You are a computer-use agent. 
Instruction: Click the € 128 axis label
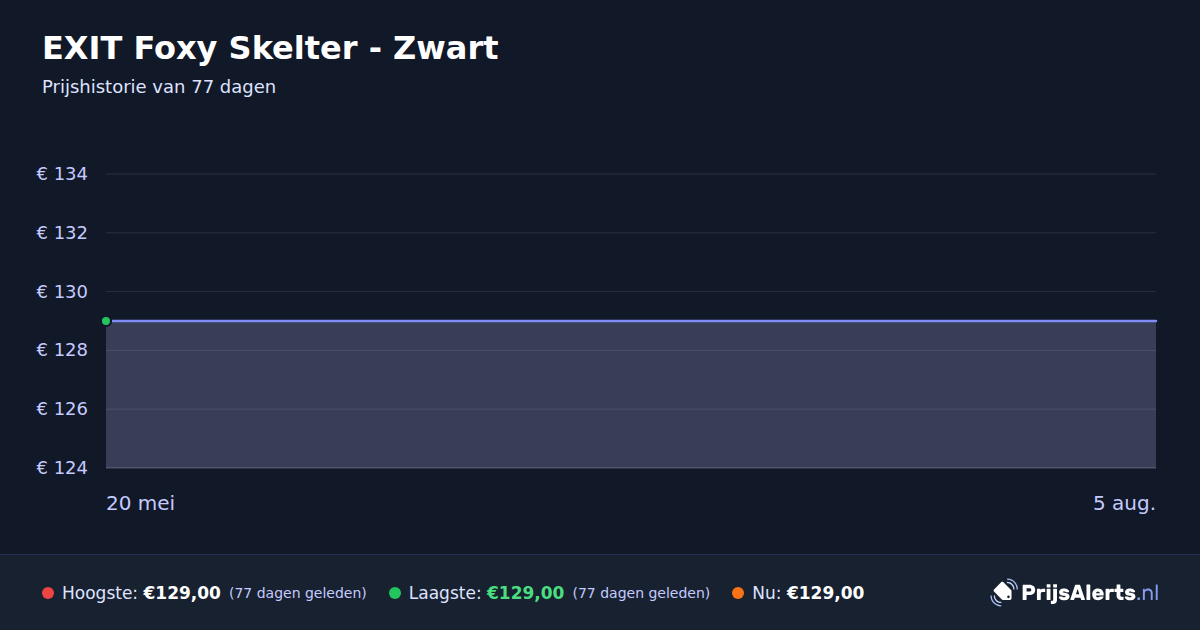coord(62,350)
